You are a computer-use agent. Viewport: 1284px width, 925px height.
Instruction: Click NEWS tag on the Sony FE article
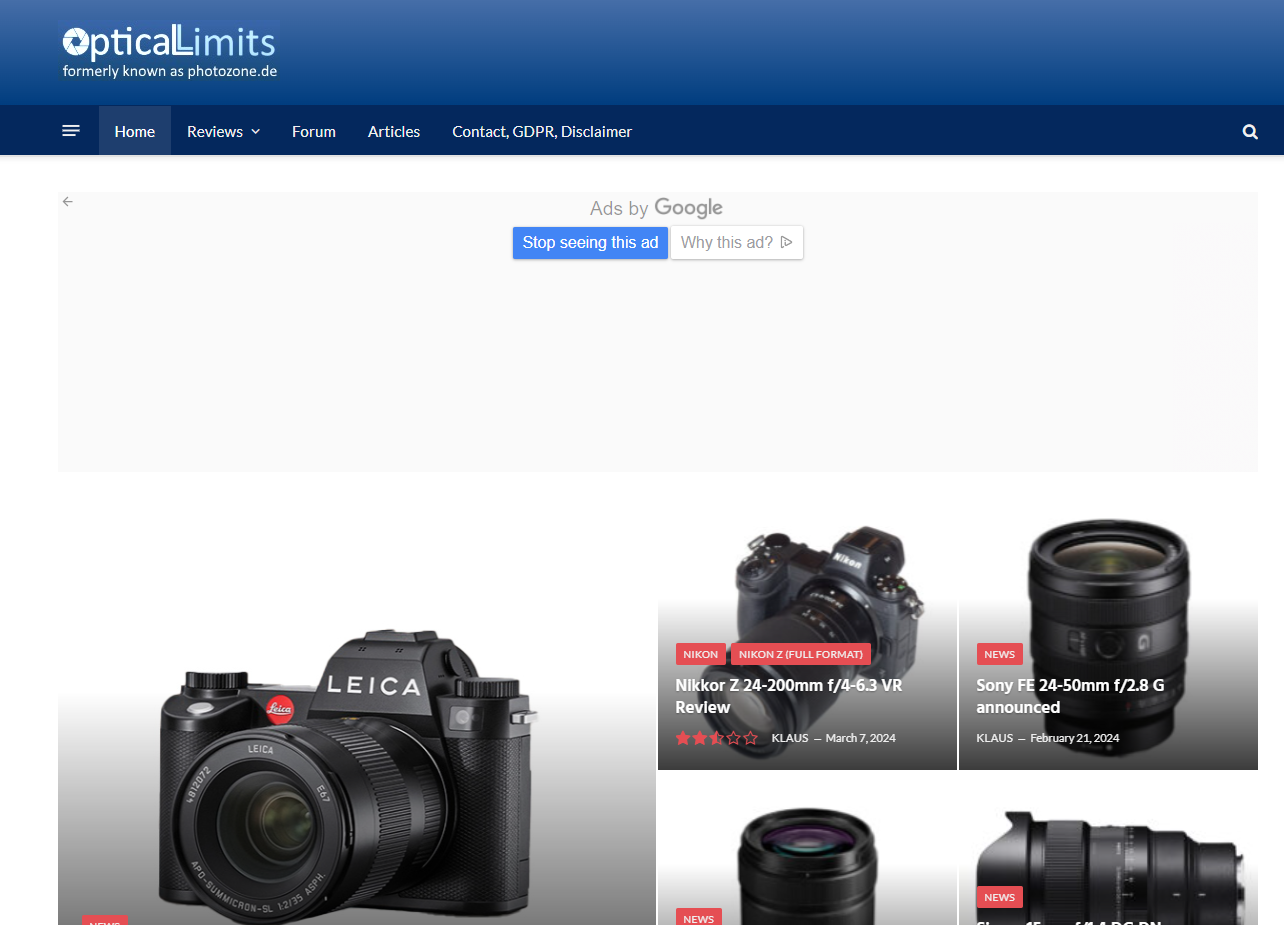pos(1000,654)
